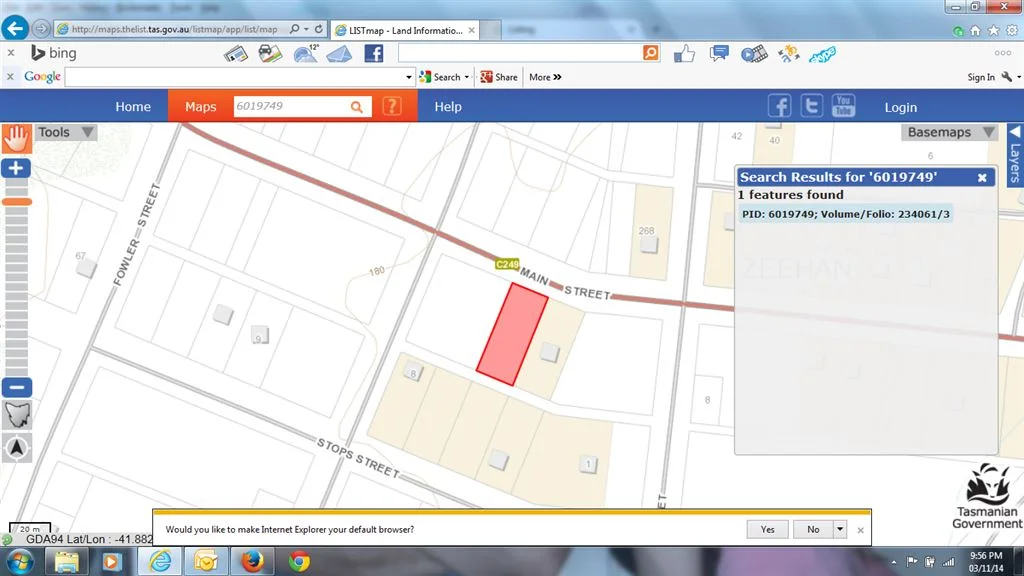Open the LISTmap Twitter icon
The width and height of the screenshot is (1024, 576).
click(x=811, y=105)
